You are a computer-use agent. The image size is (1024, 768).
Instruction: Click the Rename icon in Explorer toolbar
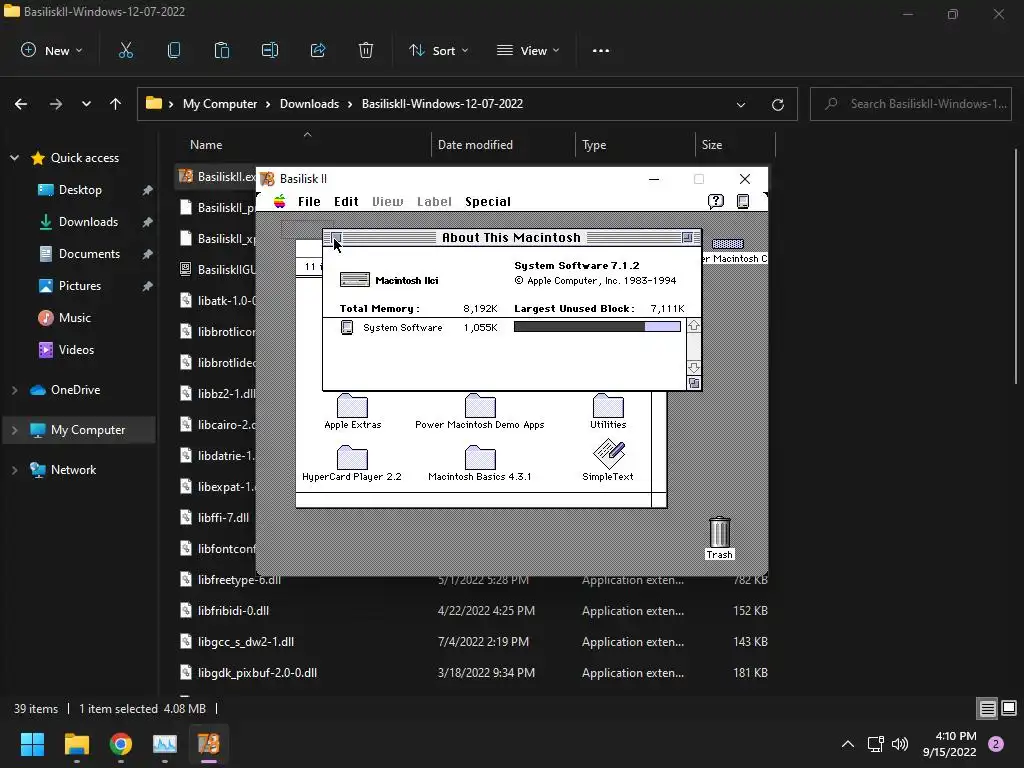(270, 50)
